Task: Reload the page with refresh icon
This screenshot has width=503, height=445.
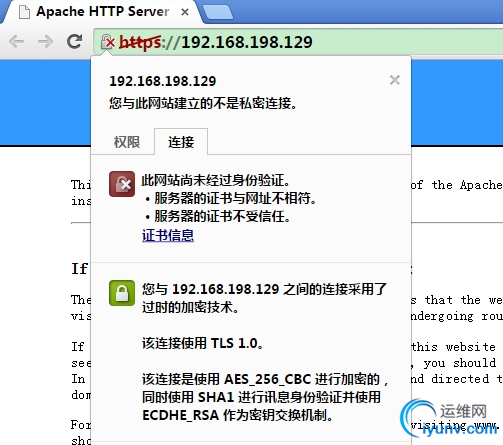Action: (75, 42)
